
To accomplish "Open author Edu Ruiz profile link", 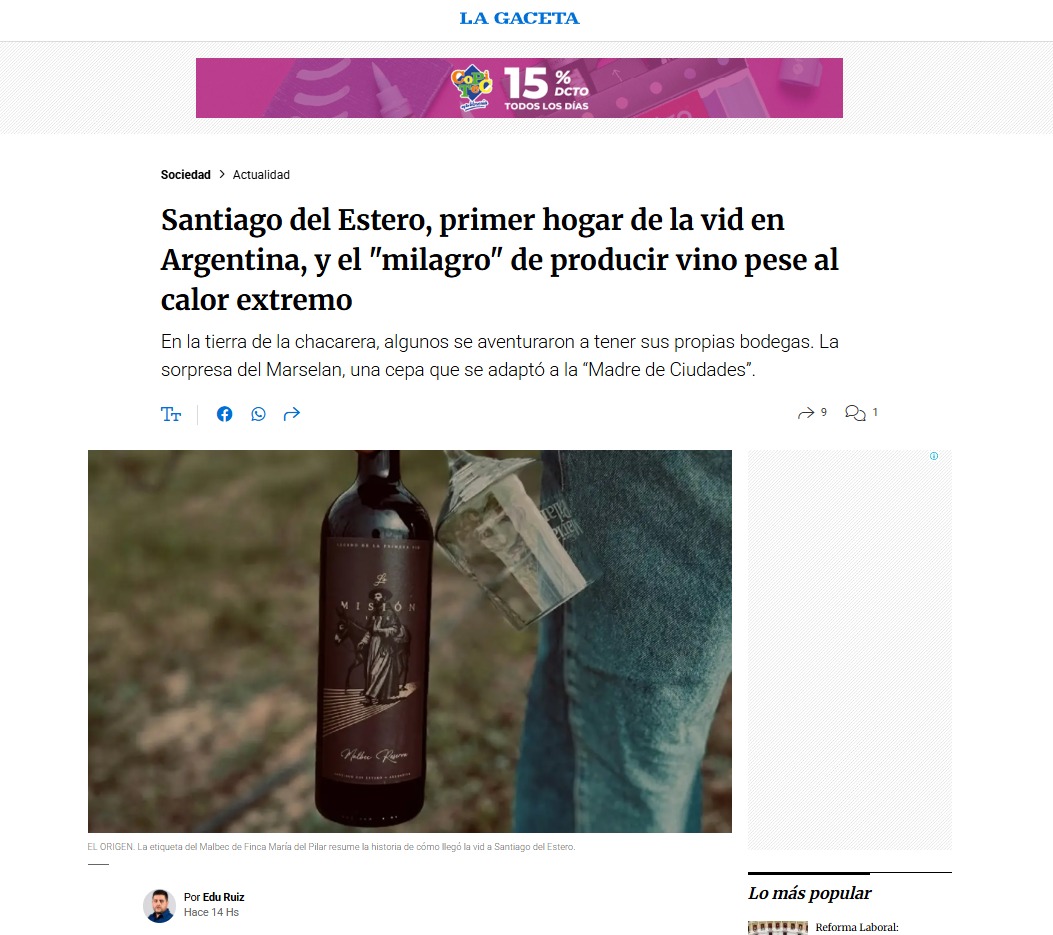I will point(224,897).
